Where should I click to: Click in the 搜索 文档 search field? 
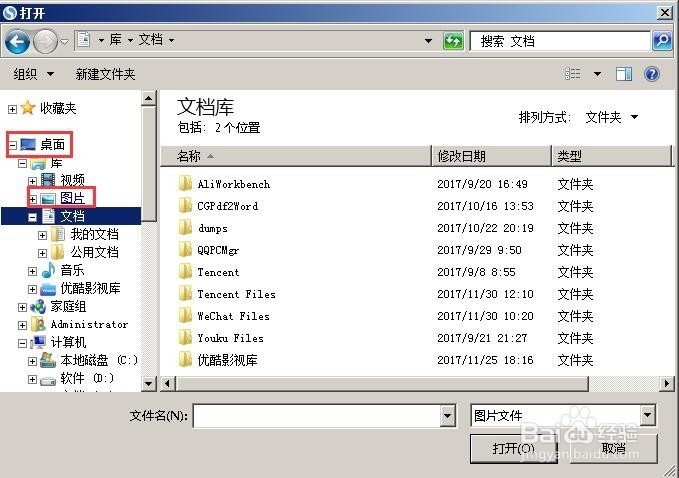[x=560, y=41]
